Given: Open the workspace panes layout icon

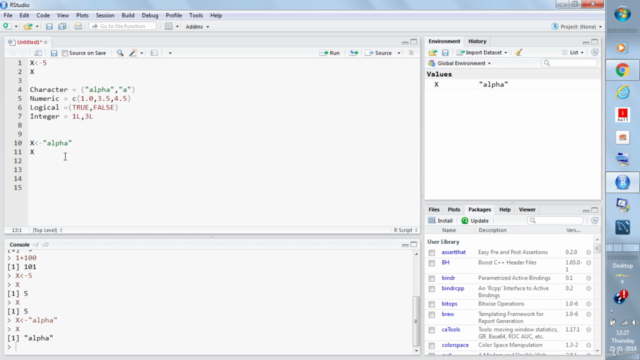Looking at the screenshot, I should pos(169,26).
